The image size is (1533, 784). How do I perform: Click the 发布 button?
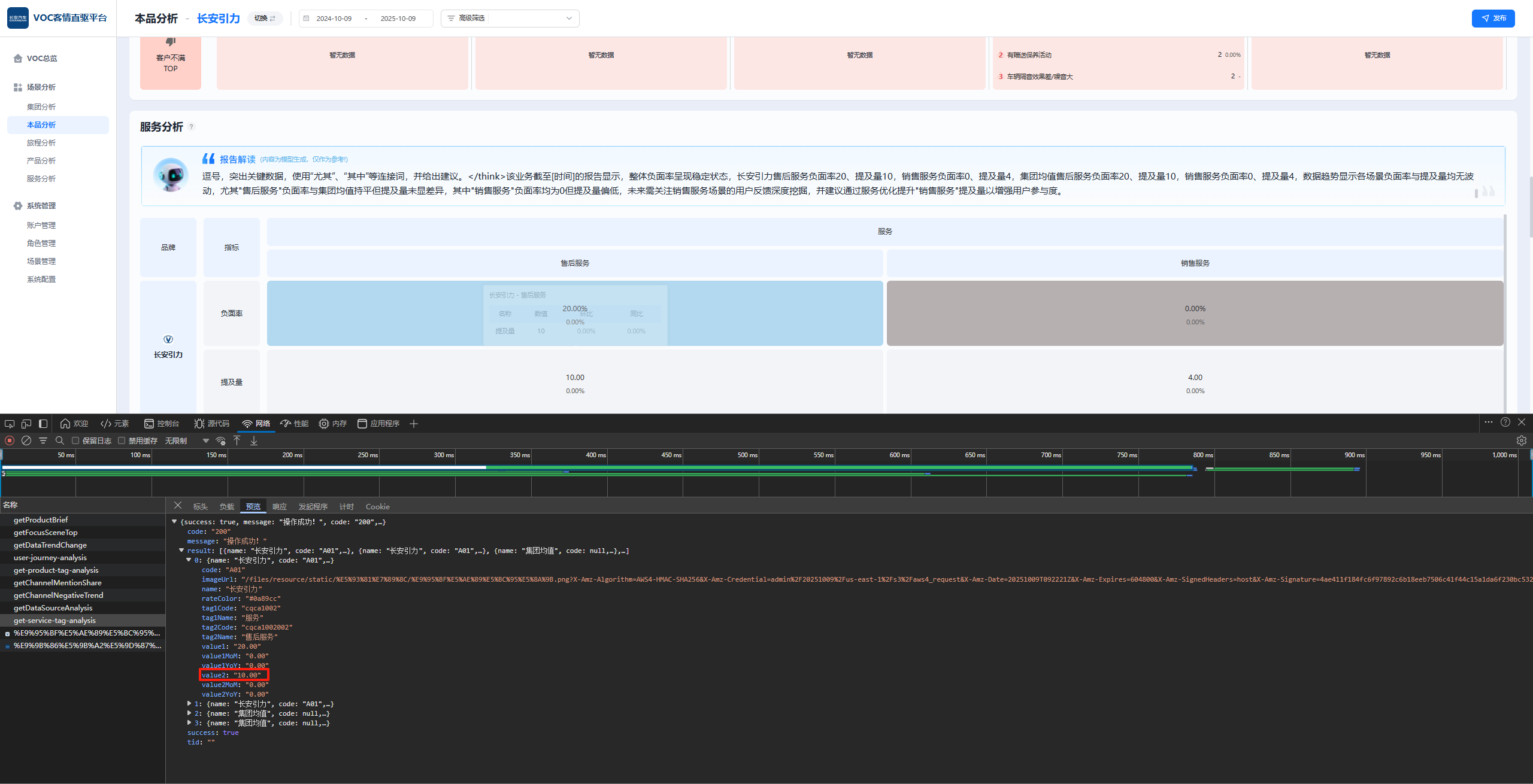[1493, 19]
